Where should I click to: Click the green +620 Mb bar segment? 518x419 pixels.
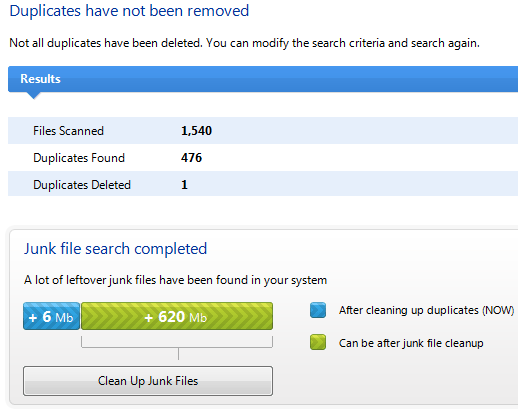point(177,316)
